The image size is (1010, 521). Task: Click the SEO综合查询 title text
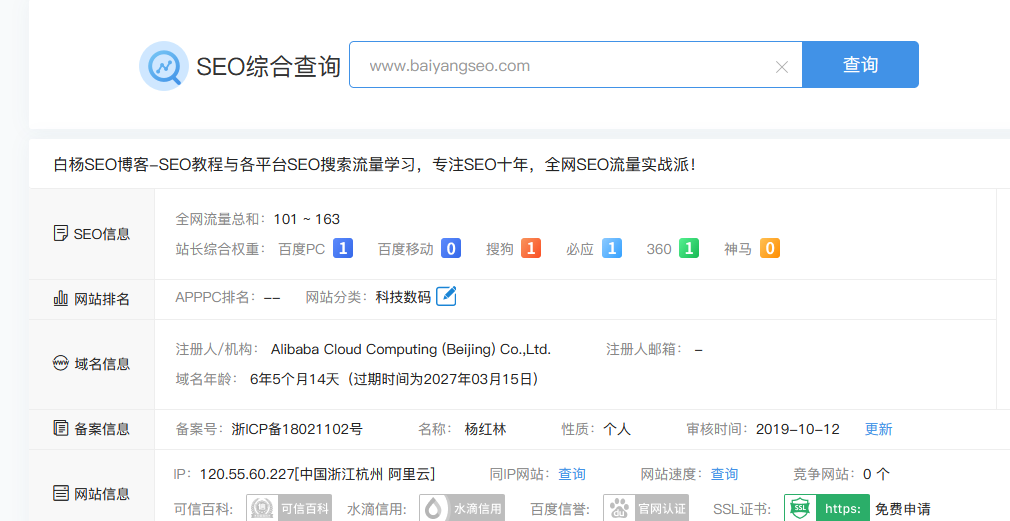(x=268, y=66)
